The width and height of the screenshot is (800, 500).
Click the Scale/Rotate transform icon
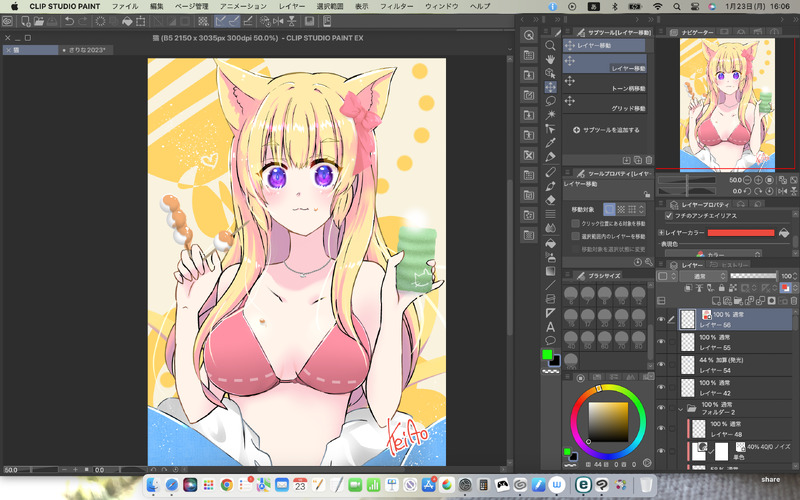(x=141, y=21)
